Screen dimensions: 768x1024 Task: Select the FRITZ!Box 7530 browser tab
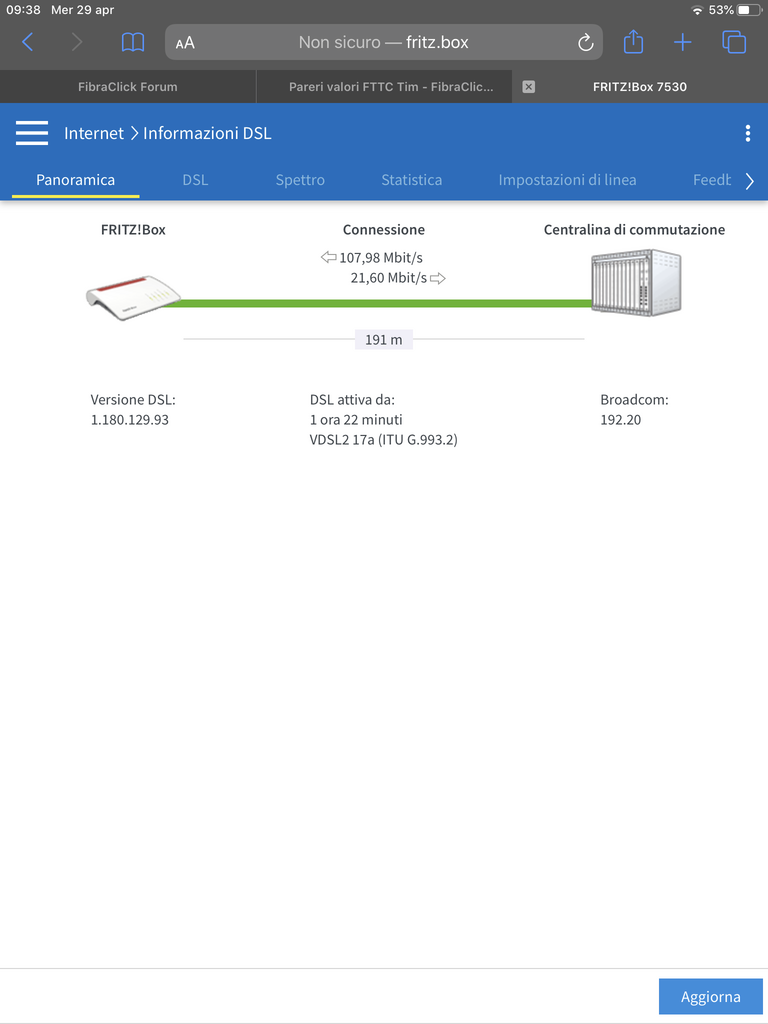tap(640, 87)
